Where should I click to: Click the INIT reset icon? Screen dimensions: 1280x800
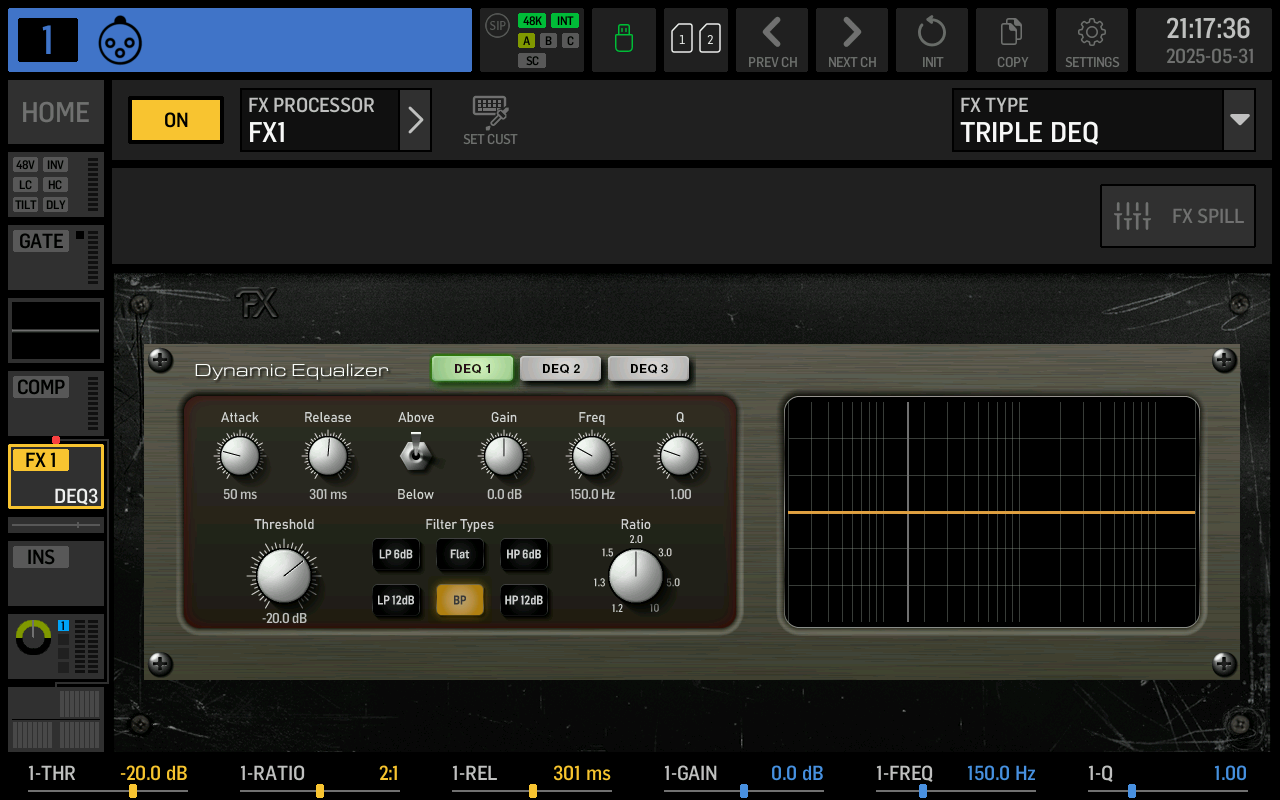point(932,40)
